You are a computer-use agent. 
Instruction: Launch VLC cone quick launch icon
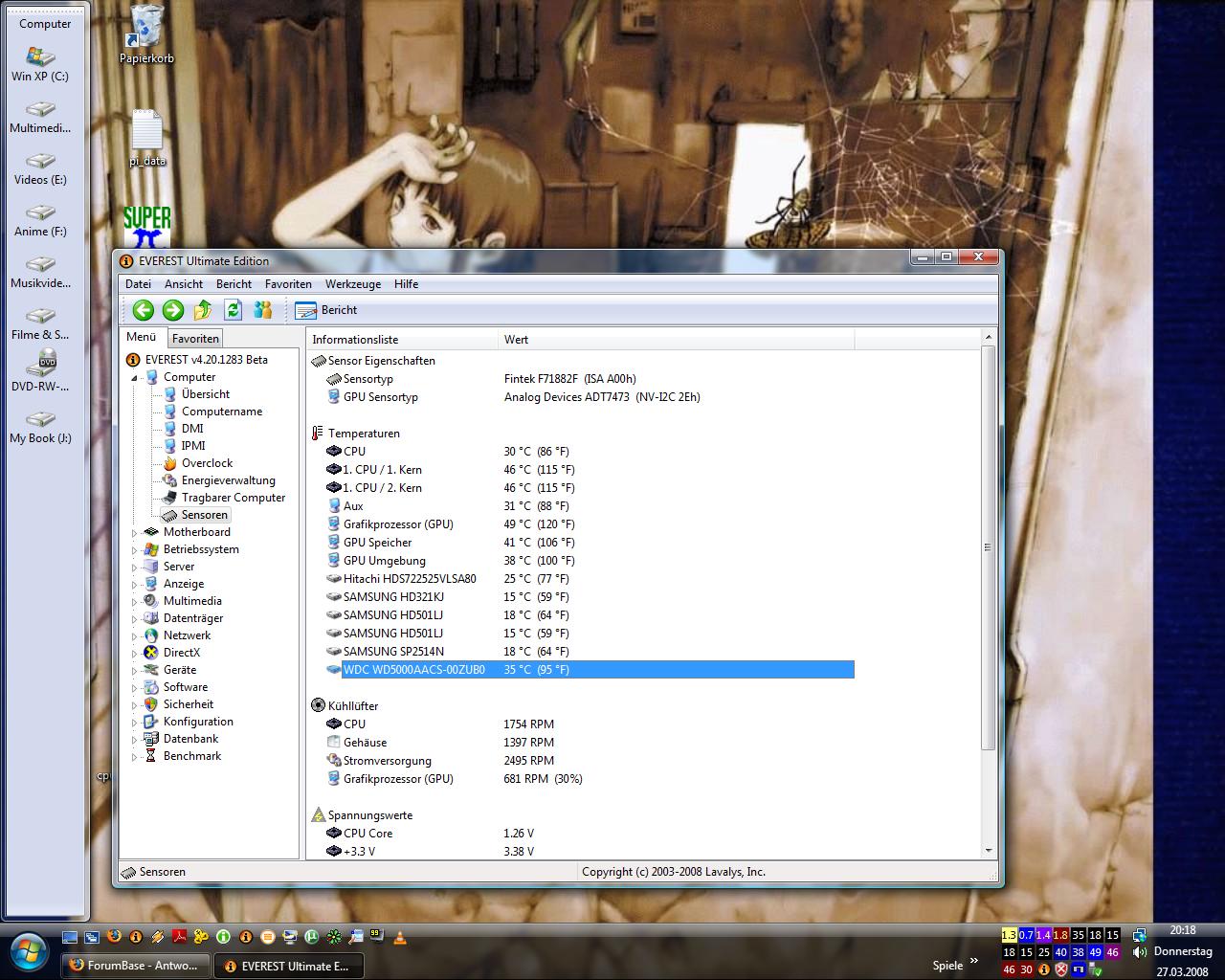tap(400, 937)
